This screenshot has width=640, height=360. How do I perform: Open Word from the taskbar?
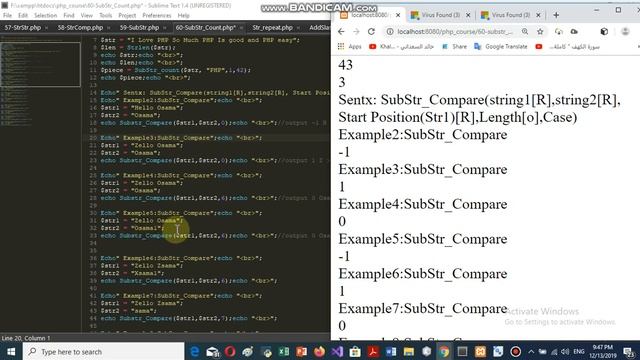[x=391, y=351]
